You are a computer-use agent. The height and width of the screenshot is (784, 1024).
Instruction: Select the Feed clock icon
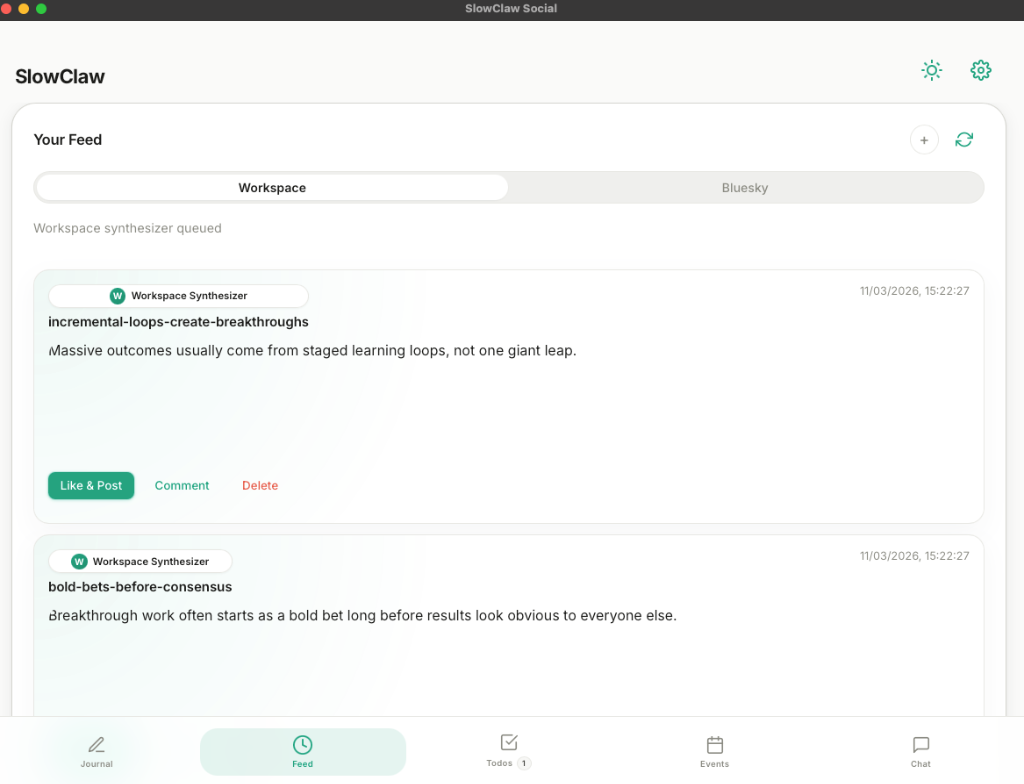[x=302, y=745]
